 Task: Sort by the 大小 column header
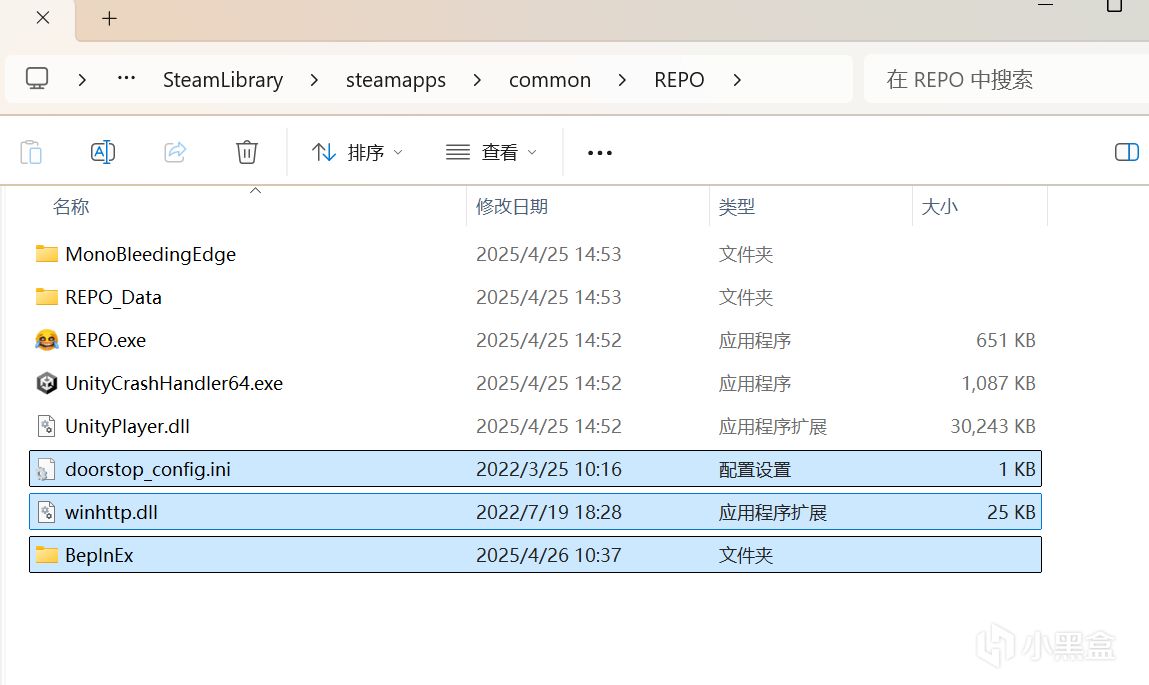tap(939, 207)
